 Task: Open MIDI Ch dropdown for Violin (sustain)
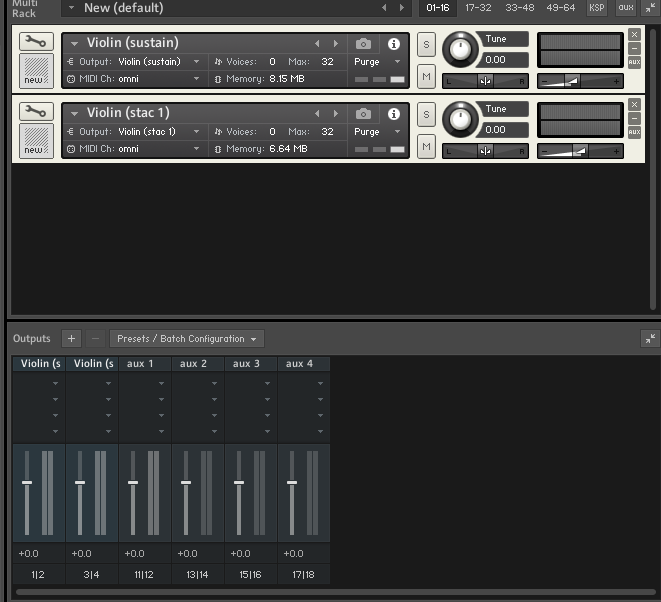coord(196,79)
